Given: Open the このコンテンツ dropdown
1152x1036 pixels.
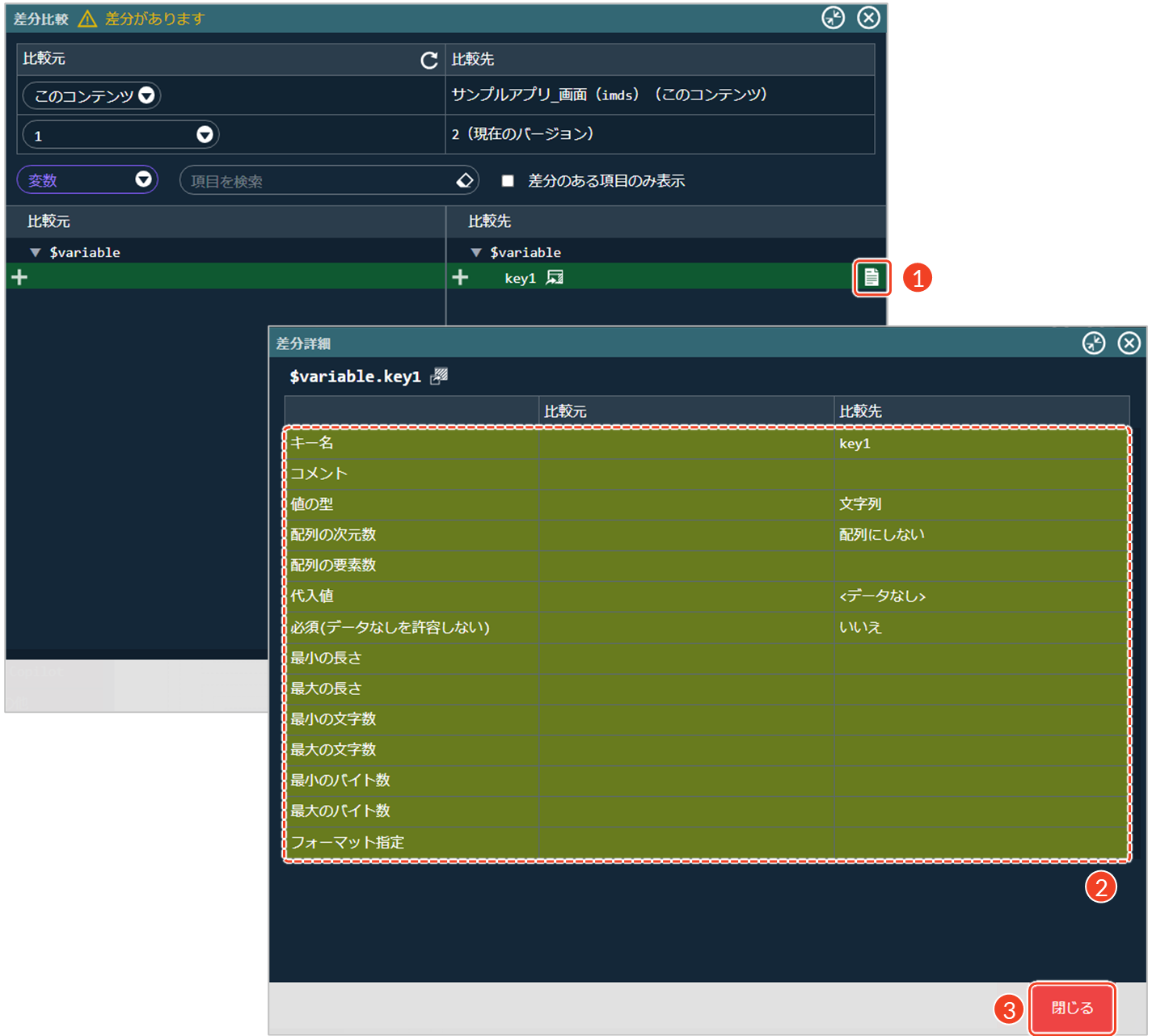Looking at the screenshot, I should click(91, 96).
